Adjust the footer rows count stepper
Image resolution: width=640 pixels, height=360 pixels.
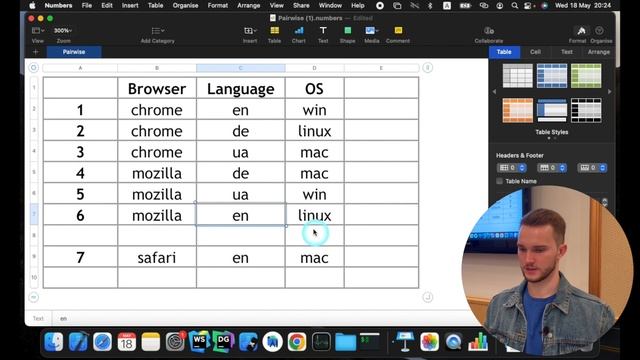click(603, 168)
